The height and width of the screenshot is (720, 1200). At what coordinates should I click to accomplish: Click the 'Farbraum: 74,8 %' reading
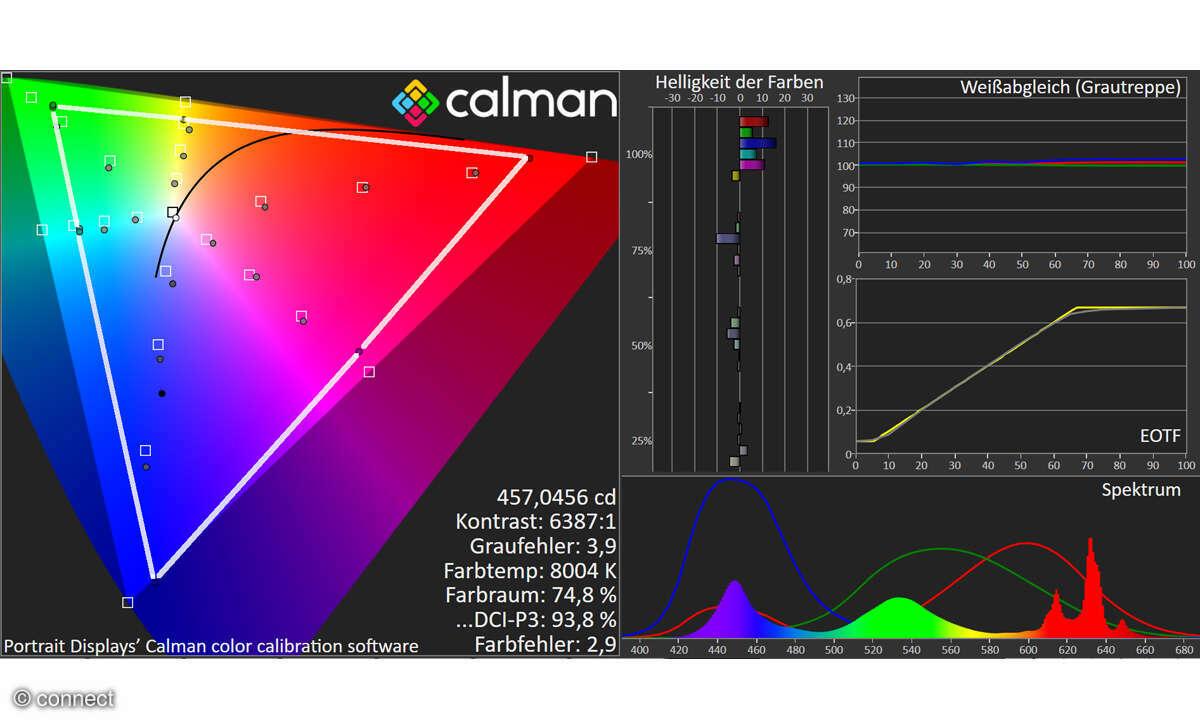point(532,595)
